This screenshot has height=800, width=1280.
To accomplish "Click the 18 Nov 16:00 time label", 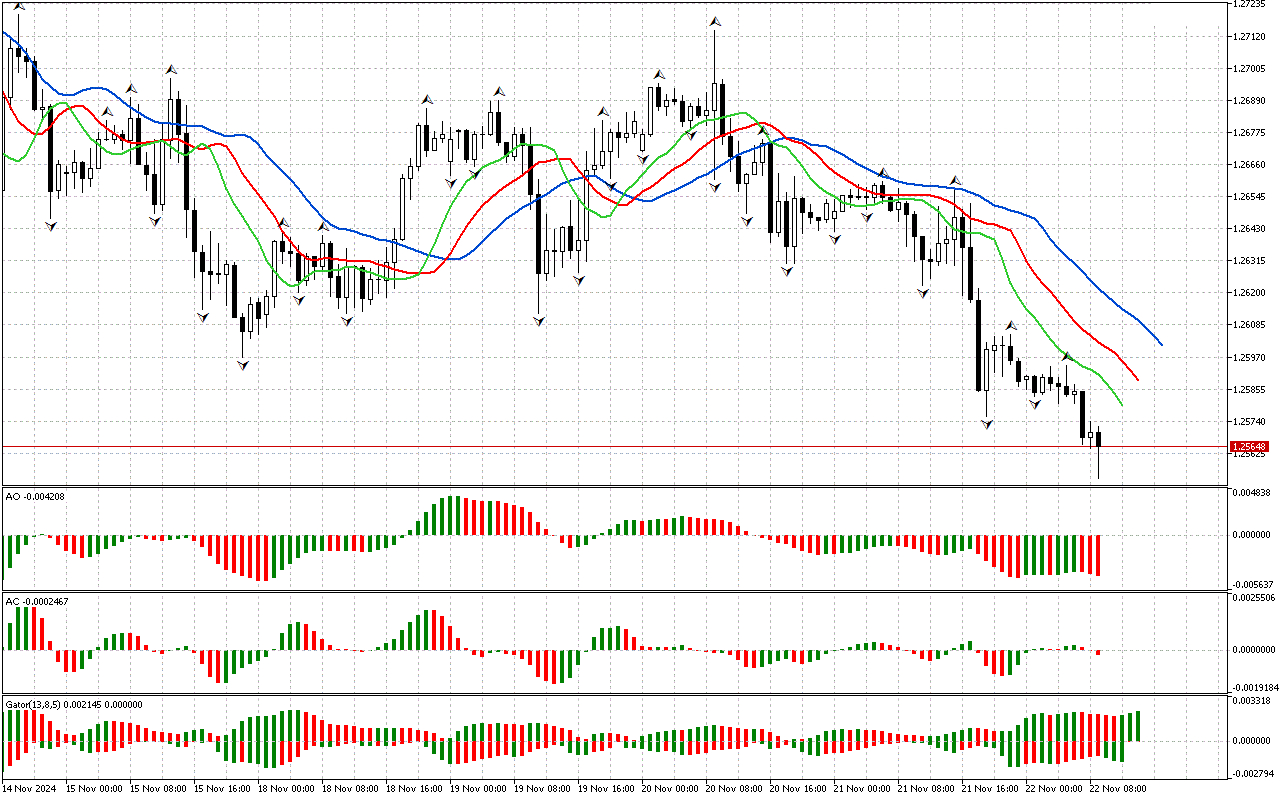I will point(414,789).
